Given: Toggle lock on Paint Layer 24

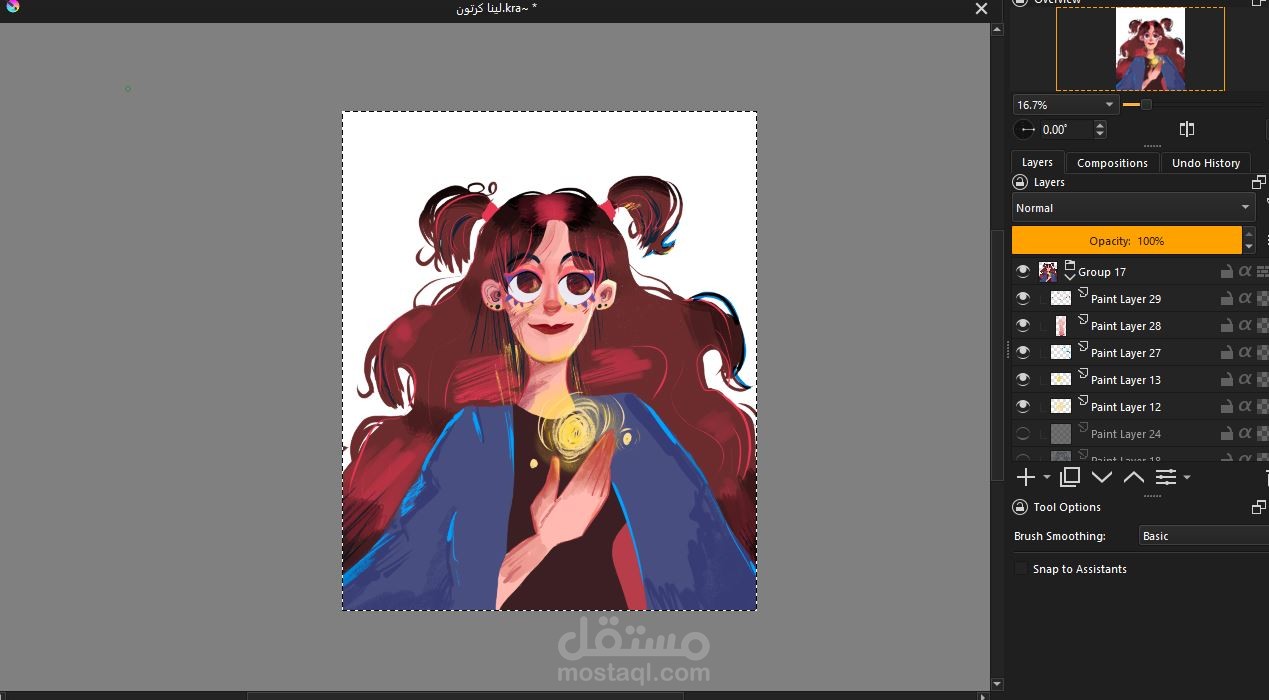Looking at the screenshot, I should 1226,434.
